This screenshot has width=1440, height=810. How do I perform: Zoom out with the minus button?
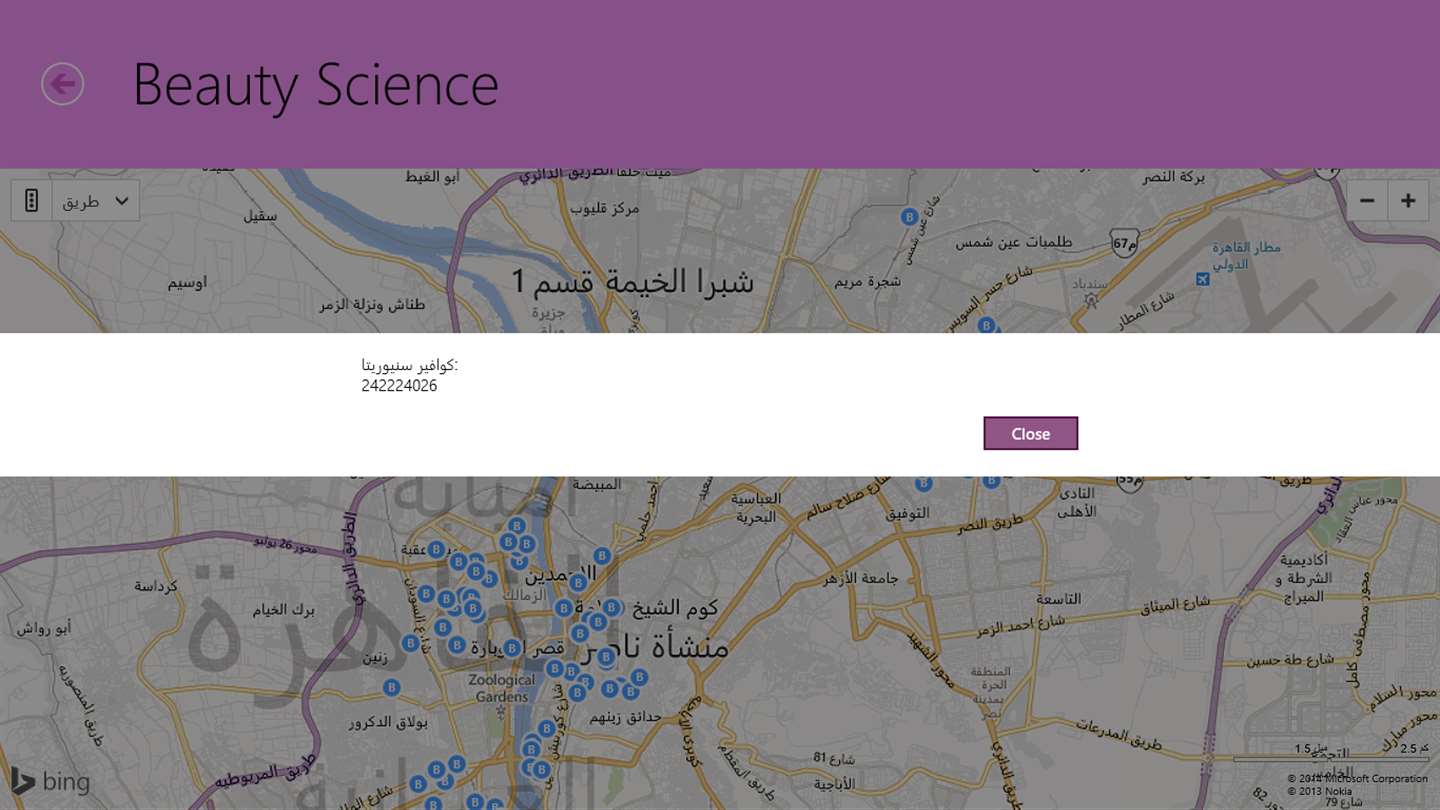click(x=1367, y=201)
